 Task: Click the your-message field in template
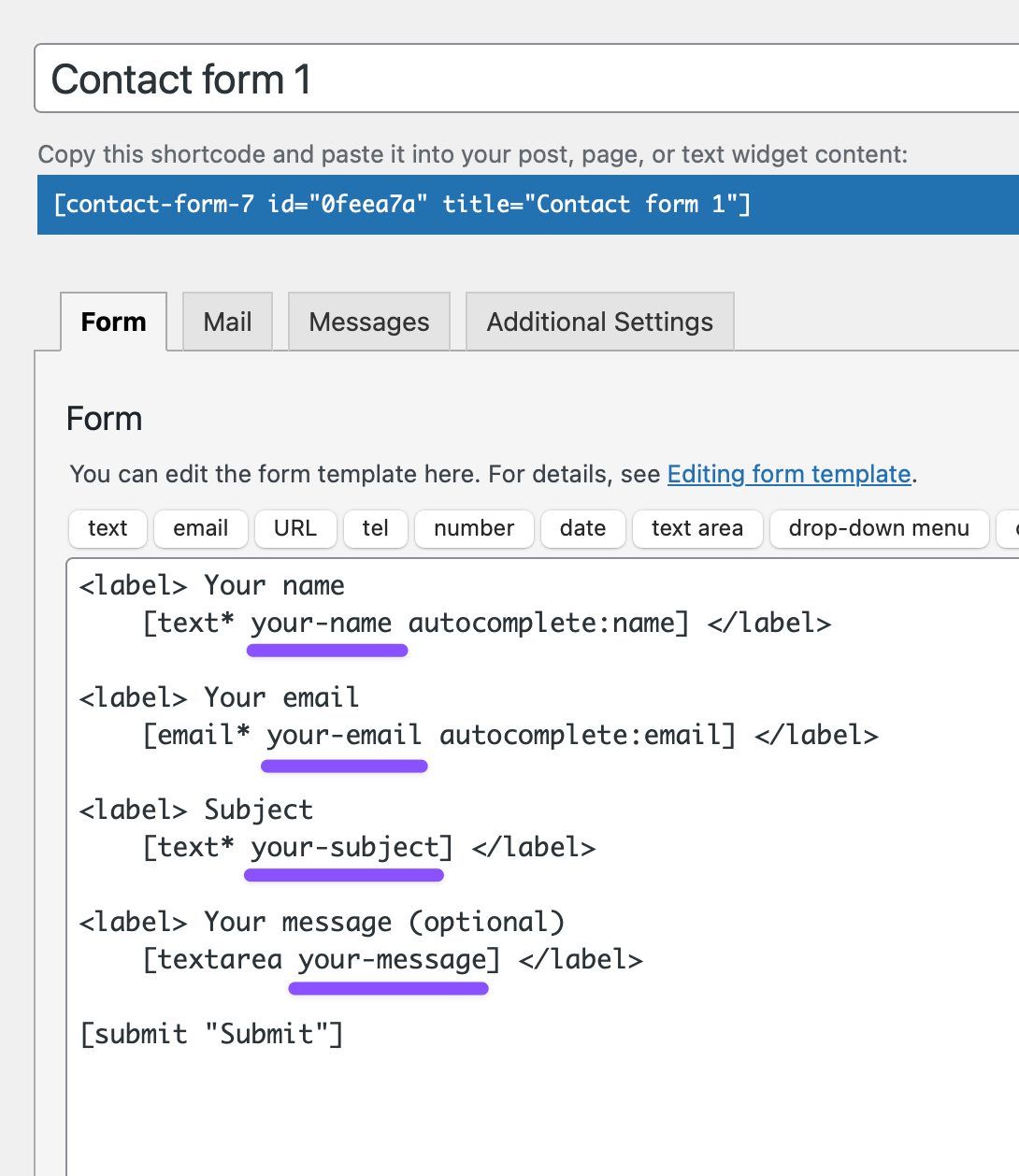[x=392, y=959]
